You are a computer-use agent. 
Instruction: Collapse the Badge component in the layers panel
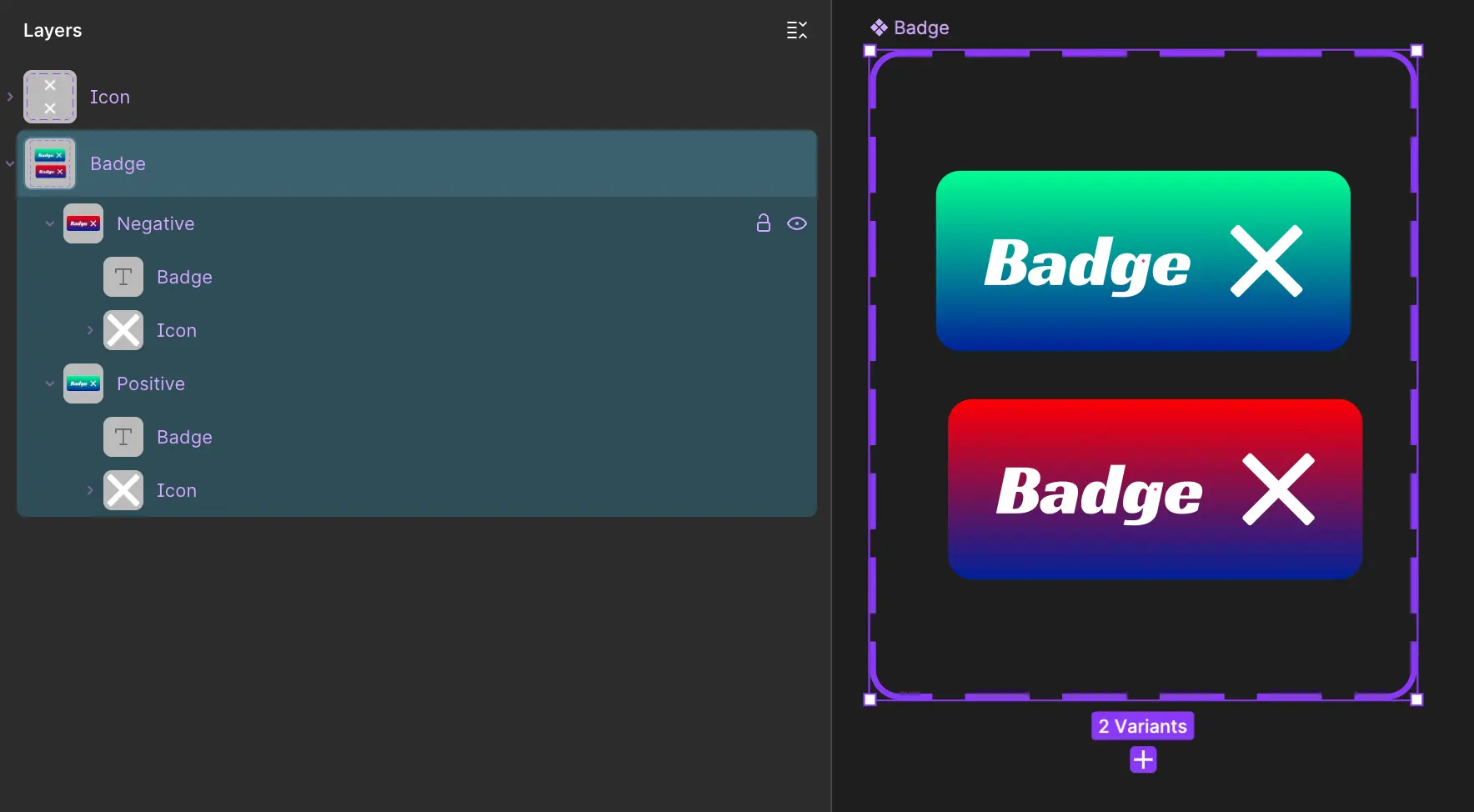[x=10, y=163]
